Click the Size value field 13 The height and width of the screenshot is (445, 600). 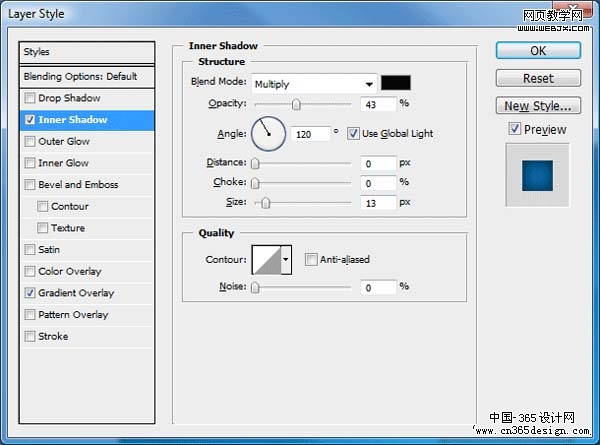[378, 203]
